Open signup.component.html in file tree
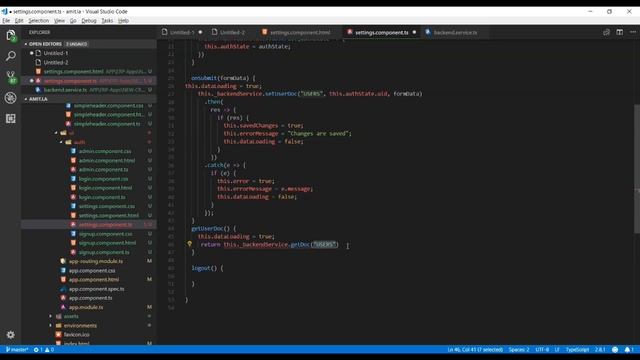The height and width of the screenshot is (360, 640). pyautogui.click(x=107, y=243)
